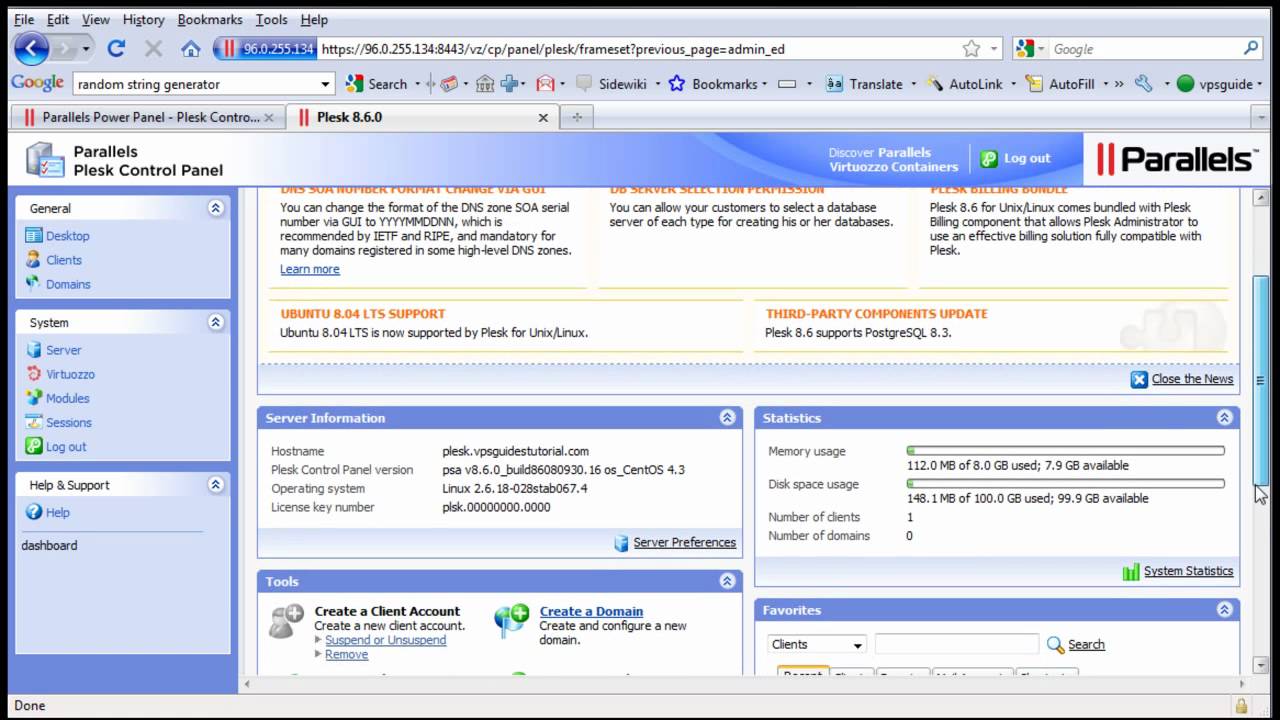The height and width of the screenshot is (720, 1280).
Task: Click the Favorites search magnifier icon
Action: point(1055,645)
